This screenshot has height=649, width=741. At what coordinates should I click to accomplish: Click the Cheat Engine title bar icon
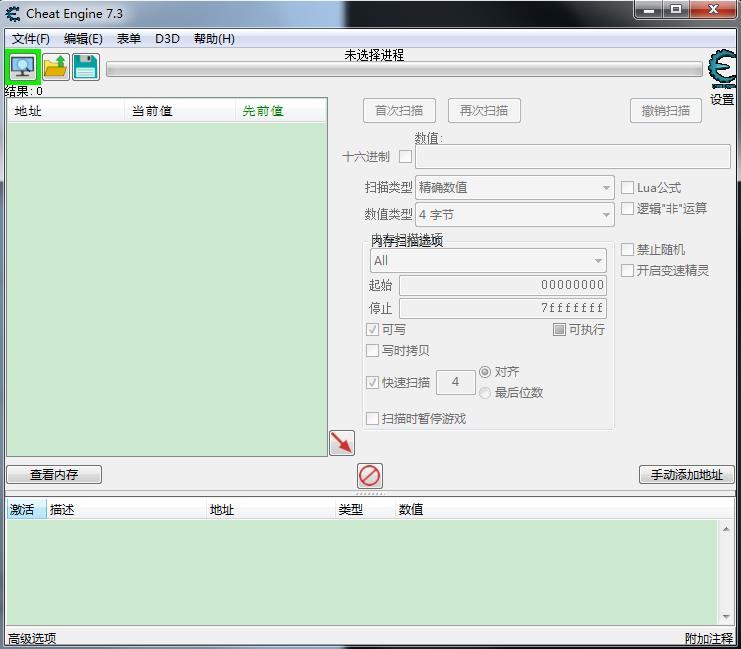(13, 14)
